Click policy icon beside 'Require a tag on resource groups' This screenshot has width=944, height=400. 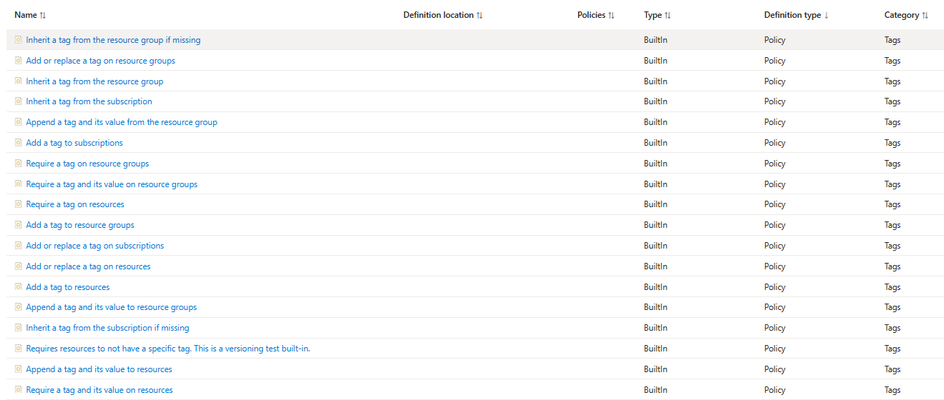18,163
